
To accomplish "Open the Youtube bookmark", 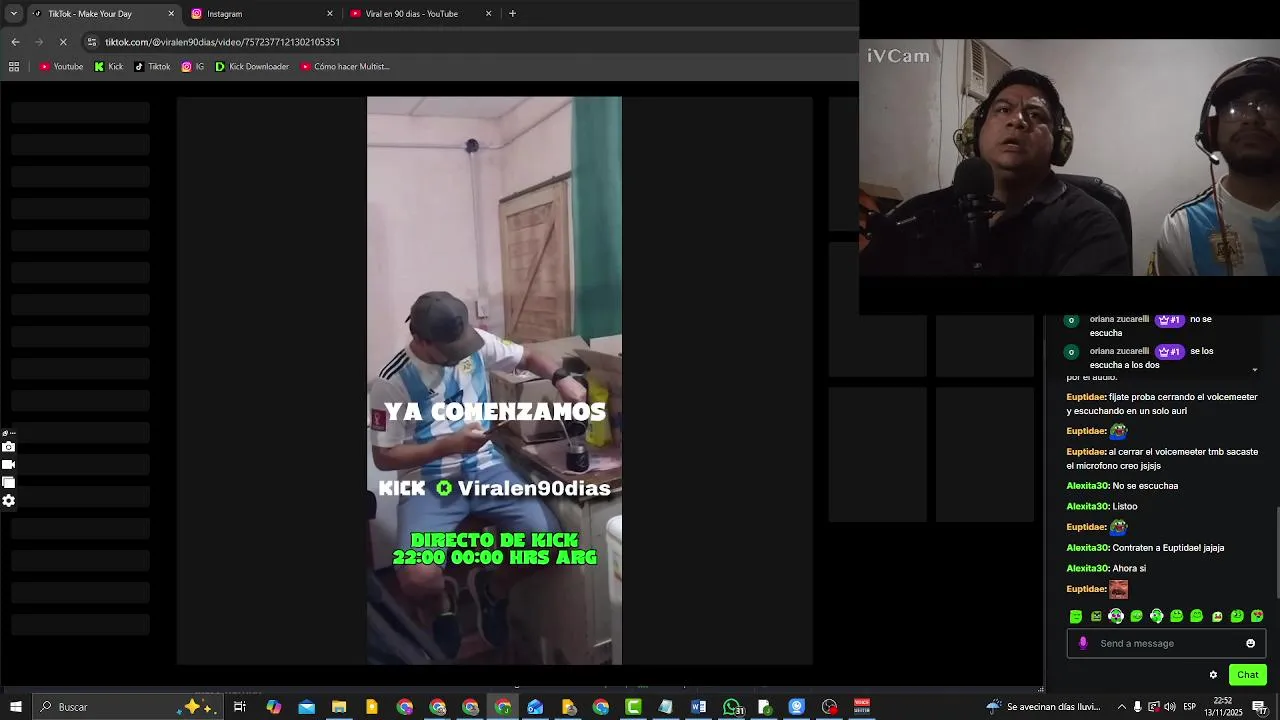I will 61,67.
